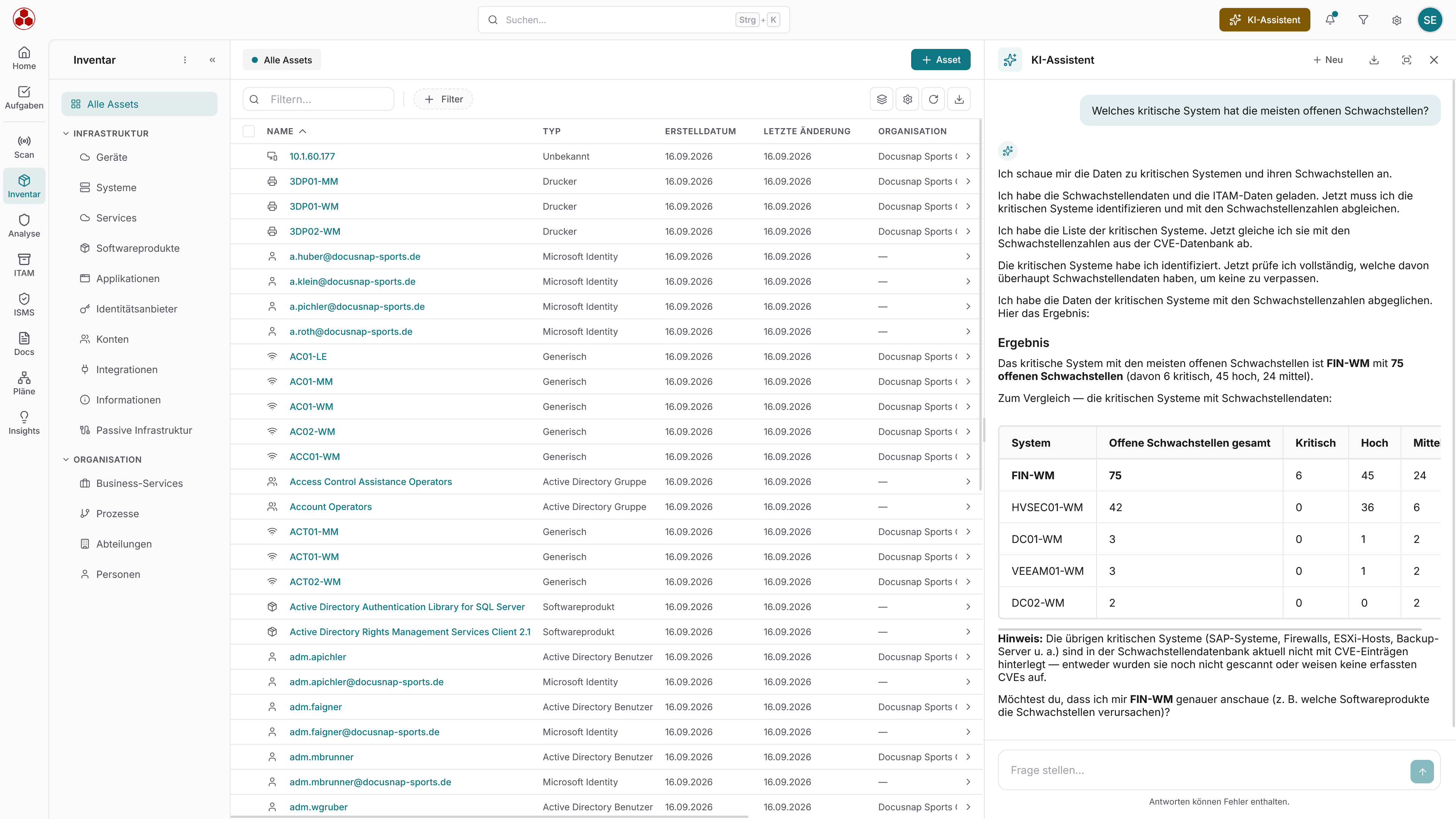Click the layers grouping icon in table toolbar
The height and width of the screenshot is (819, 1456).
882,99
